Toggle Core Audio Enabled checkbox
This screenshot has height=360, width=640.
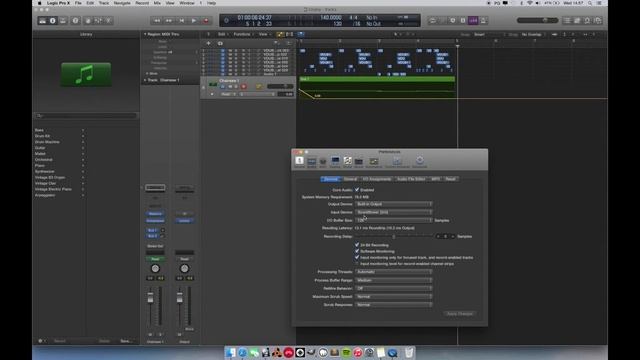pos(357,190)
